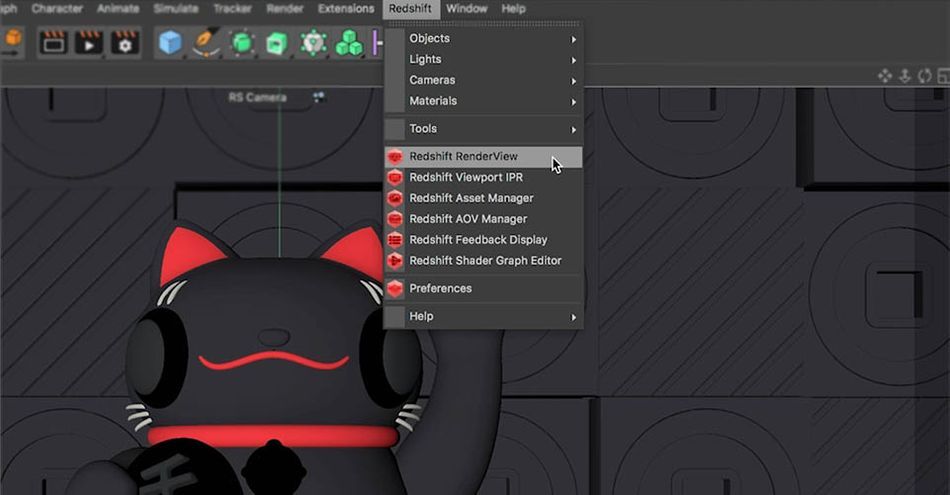Open Redshift AOV Manager
This screenshot has height=495, width=950.
click(484, 219)
